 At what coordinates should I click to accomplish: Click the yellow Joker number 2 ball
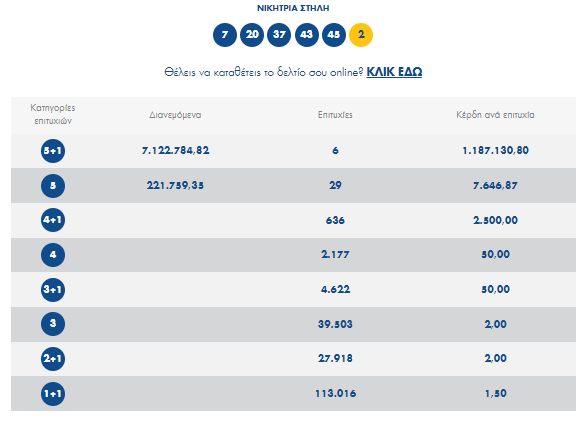tap(361, 35)
